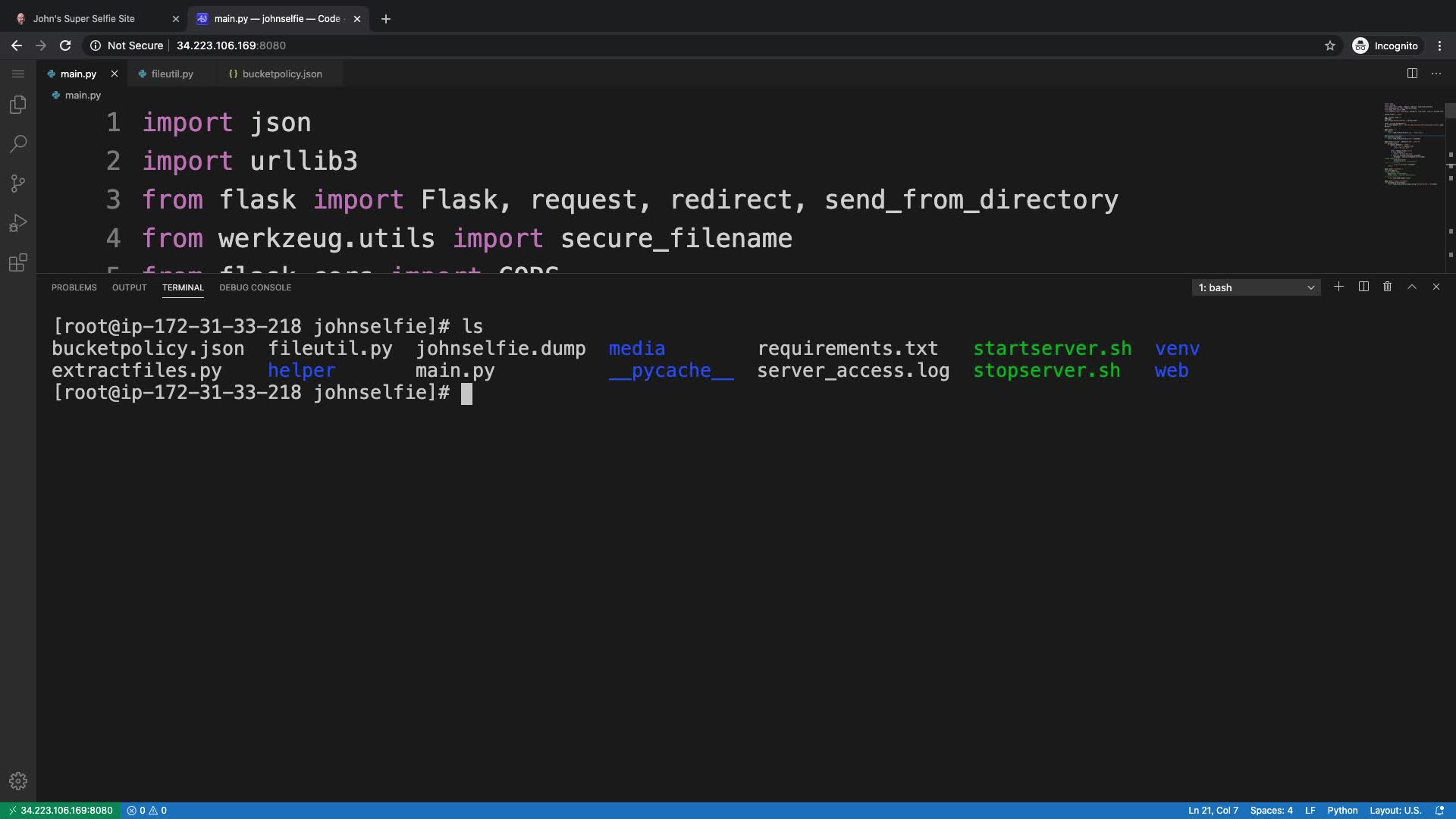This screenshot has width=1456, height=819.
Task: Open the Manage gear settings icon
Action: tap(18, 781)
